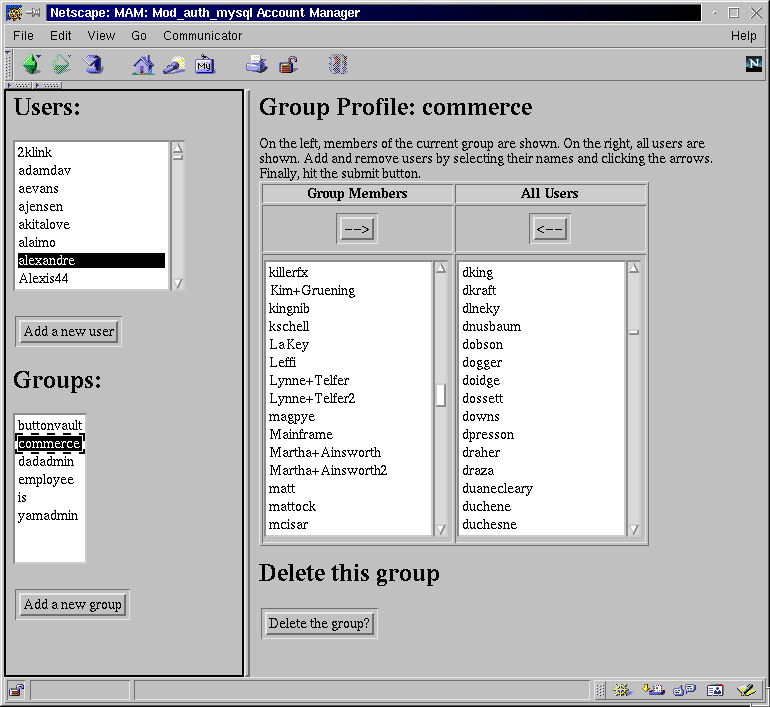The image size is (770, 707).
Task: Select user 2klink in Users list
Action: click(91, 152)
